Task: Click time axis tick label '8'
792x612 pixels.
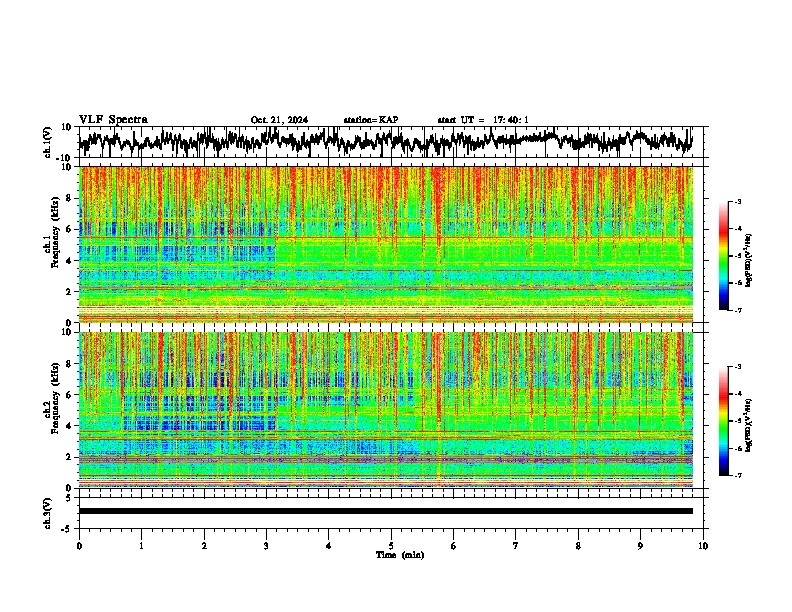Action: 578,546
